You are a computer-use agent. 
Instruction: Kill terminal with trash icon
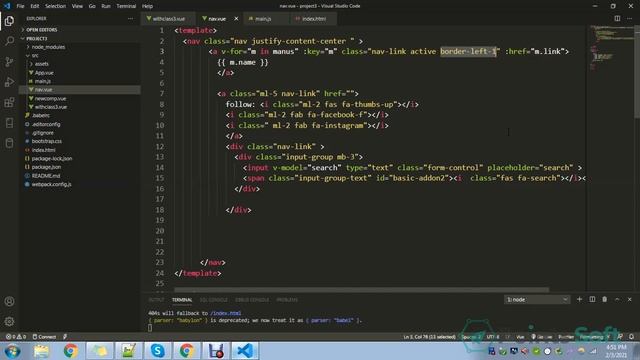[x=604, y=299]
